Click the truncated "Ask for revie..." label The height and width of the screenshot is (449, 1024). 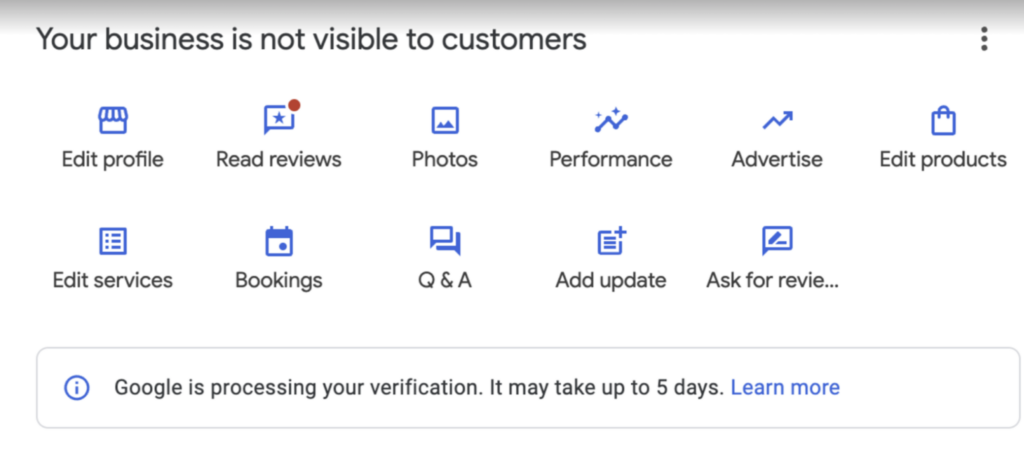pos(772,280)
